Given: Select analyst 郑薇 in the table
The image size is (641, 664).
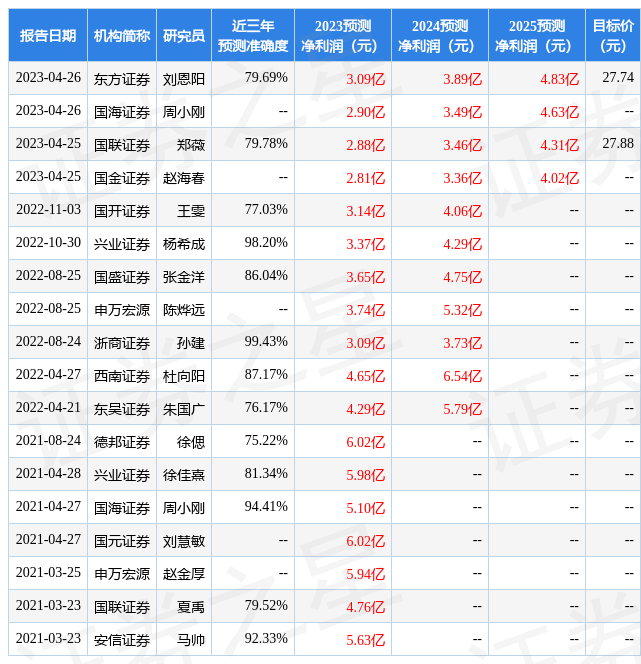Looking at the screenshot, I should [190, 144].
